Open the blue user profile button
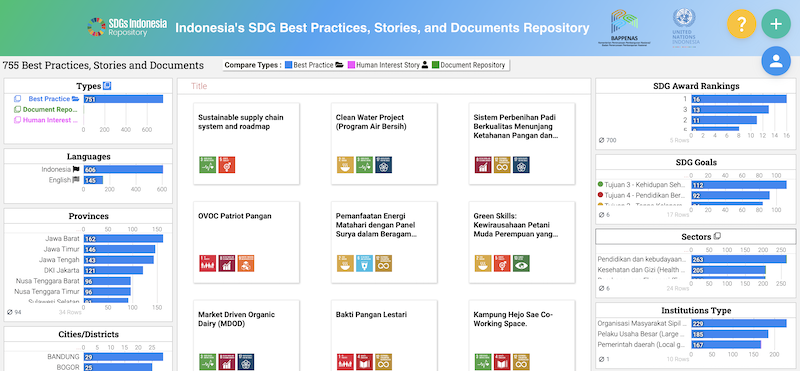The width and height of the screenshot is (800, 371). coord(776,61)
